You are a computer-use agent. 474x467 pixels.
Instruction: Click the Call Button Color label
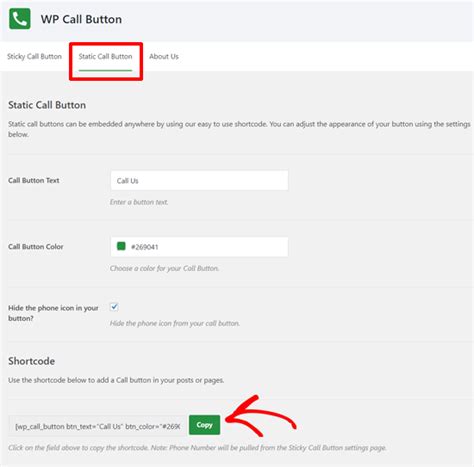36,247
